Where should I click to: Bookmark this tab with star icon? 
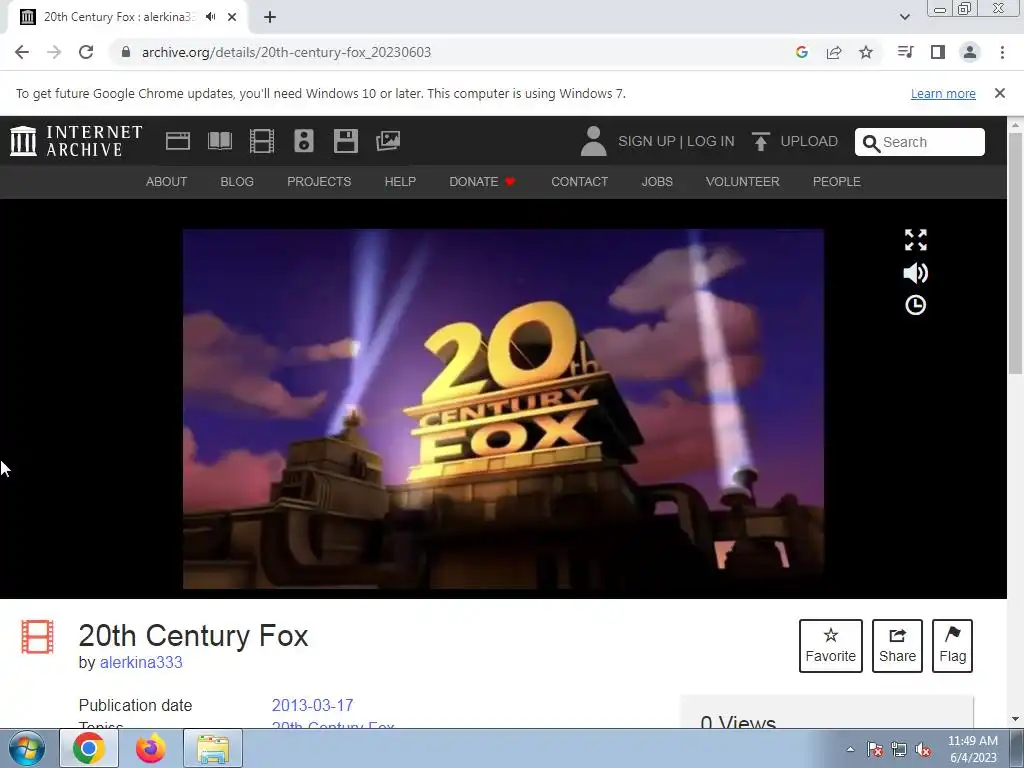pyautogui.click(x=866, y=52)
